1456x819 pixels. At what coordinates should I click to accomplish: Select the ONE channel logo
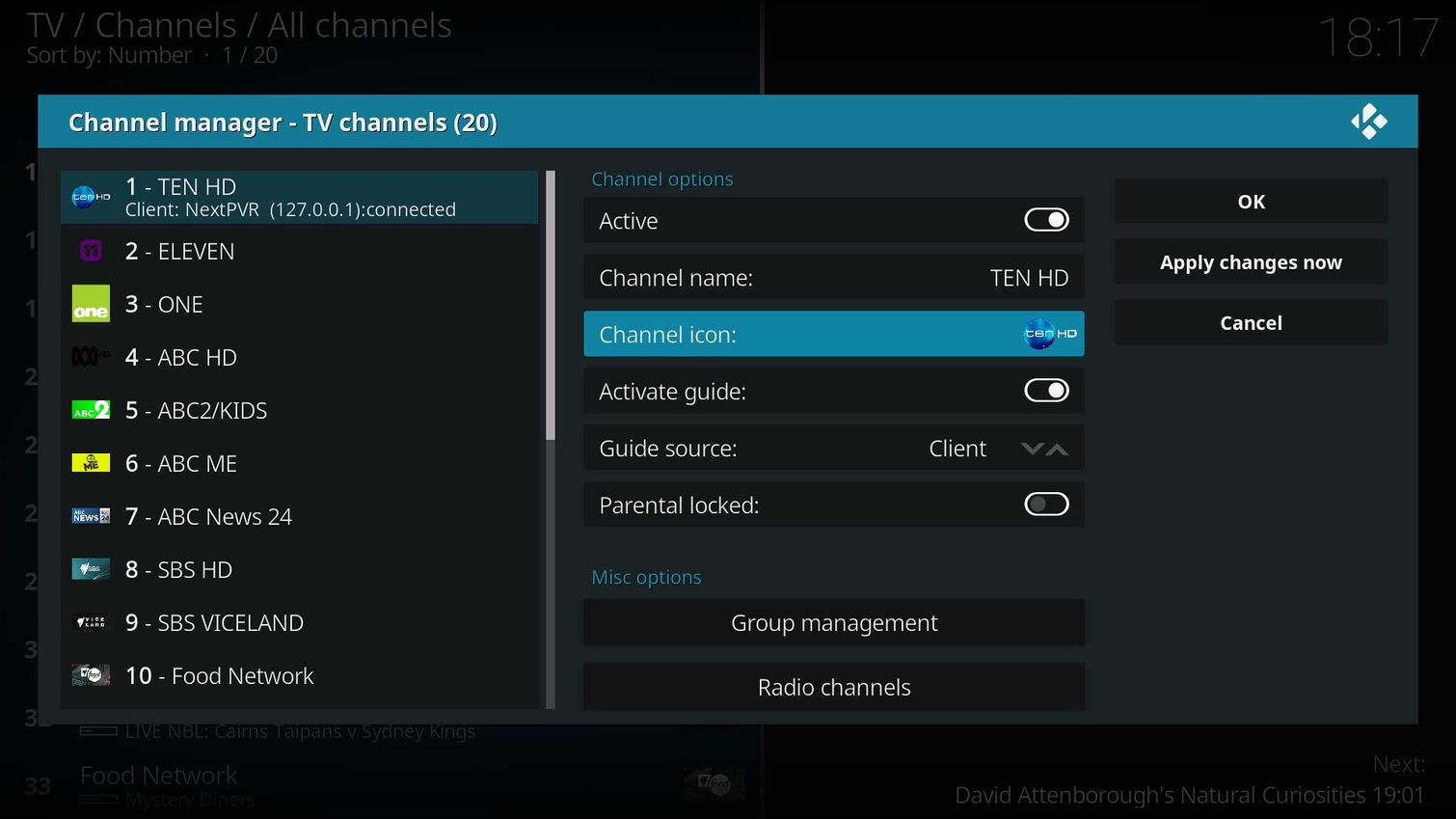point(90,304)
